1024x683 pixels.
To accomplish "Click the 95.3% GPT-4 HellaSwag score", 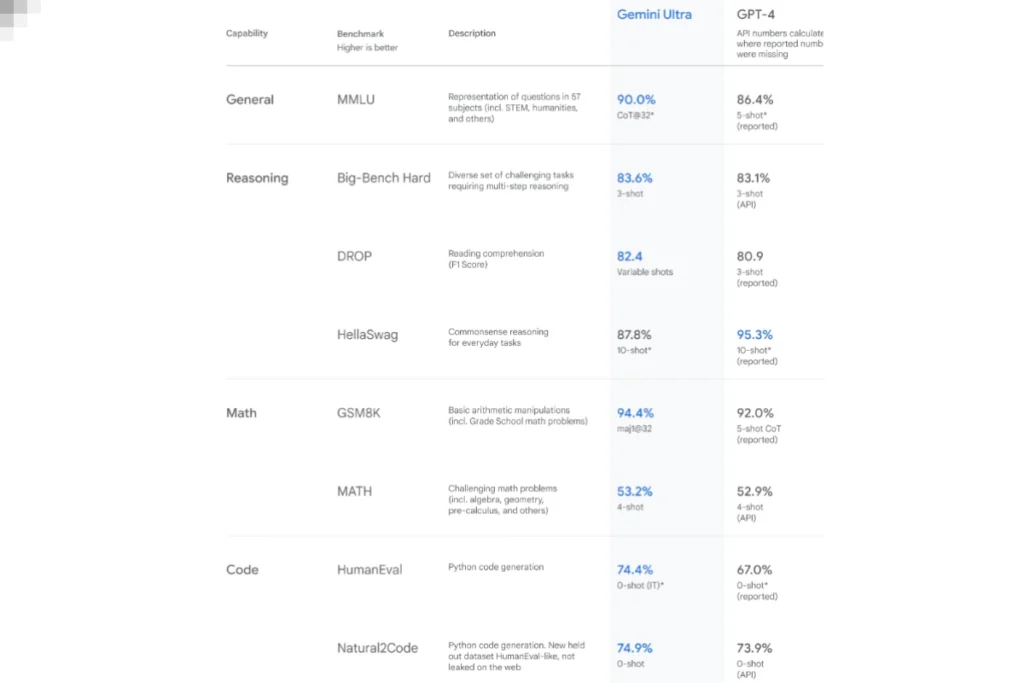I will click(754, 334).
